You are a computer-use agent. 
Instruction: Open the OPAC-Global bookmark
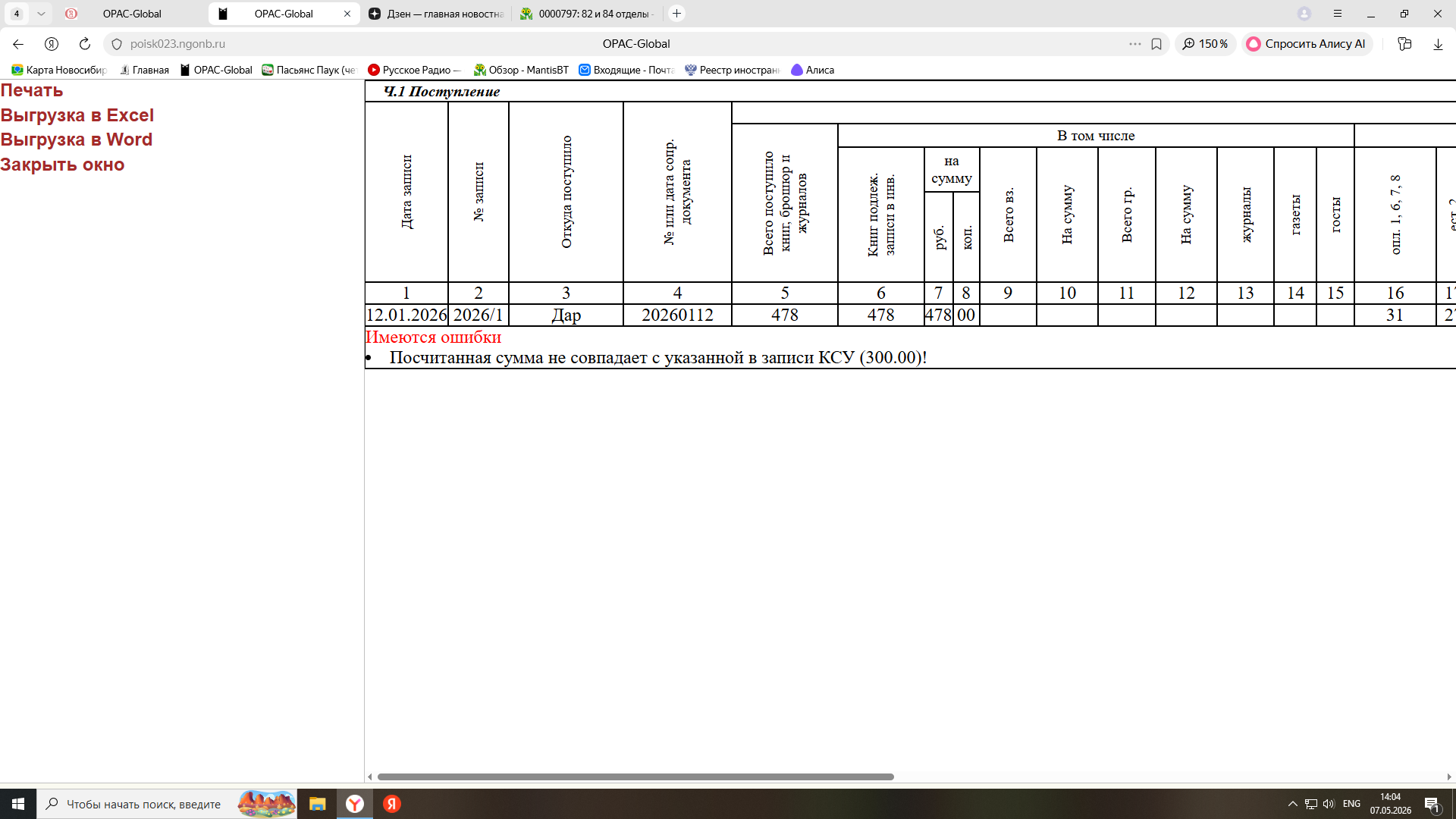216,70
